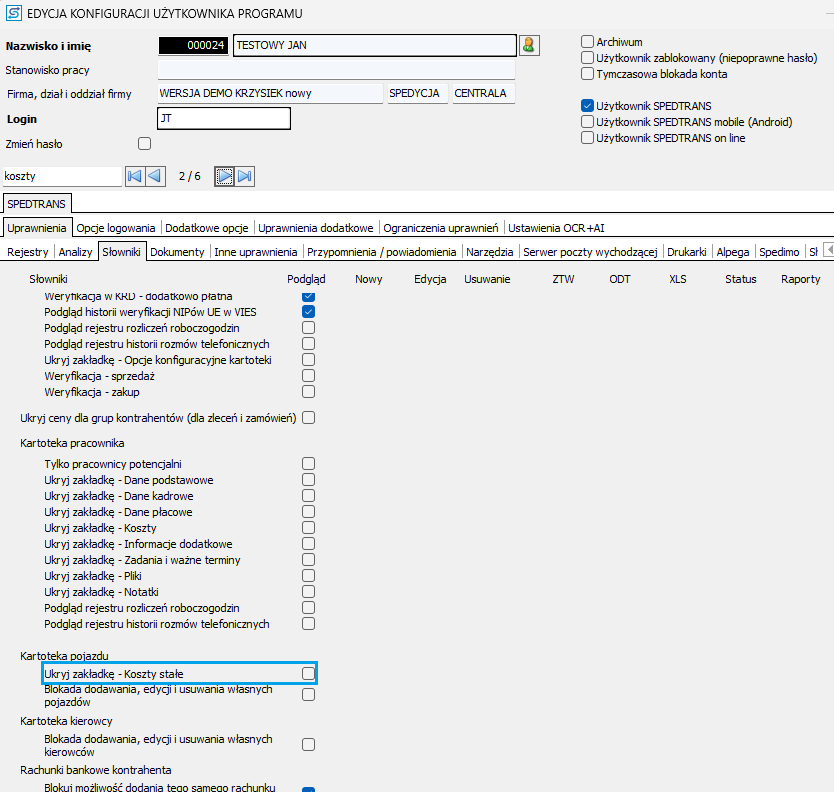Go to the next search result
The height and width of the screenshot is (792, 834).
[225, 176]
